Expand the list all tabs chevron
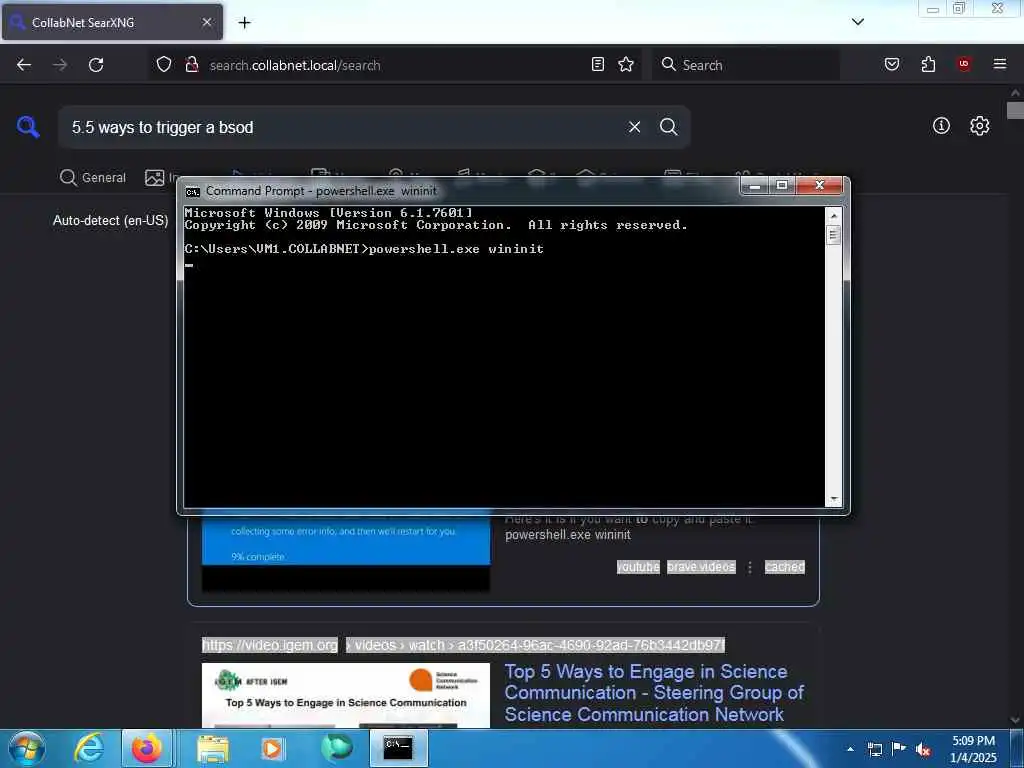The width and height of the screenshot is (1024, 768). click(x=858, y=22)
